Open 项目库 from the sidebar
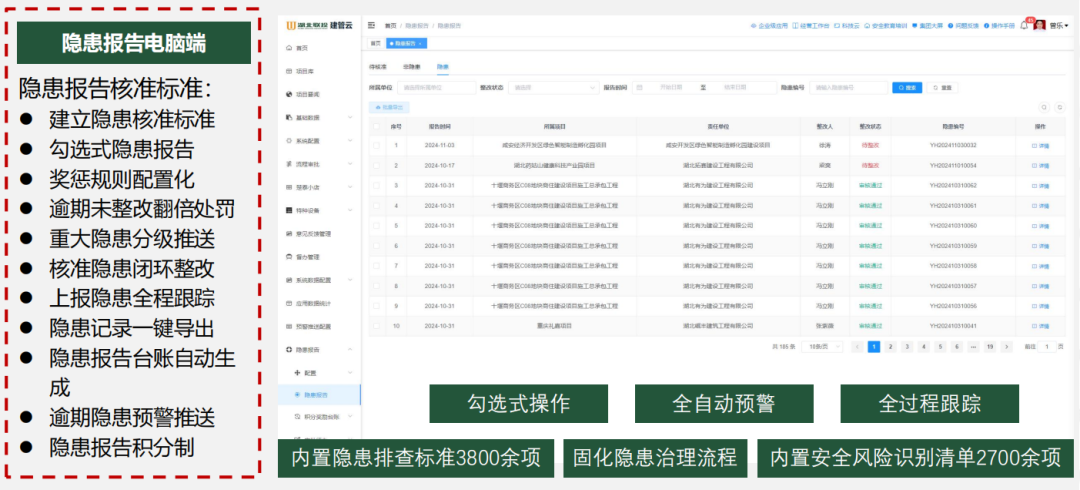1080x490 pixels. [304, 71]
